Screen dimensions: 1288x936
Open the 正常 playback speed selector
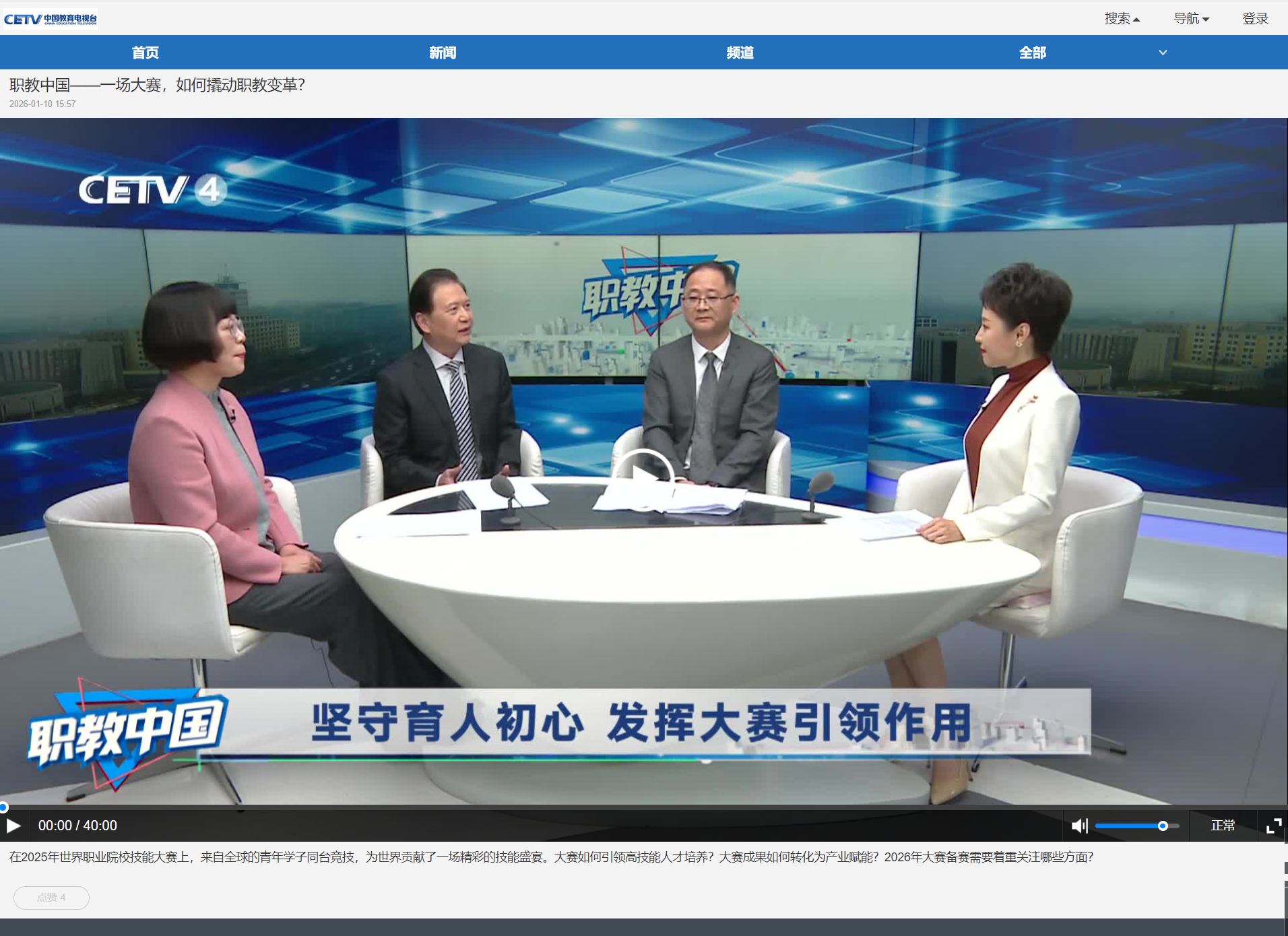click(1223, 826)
